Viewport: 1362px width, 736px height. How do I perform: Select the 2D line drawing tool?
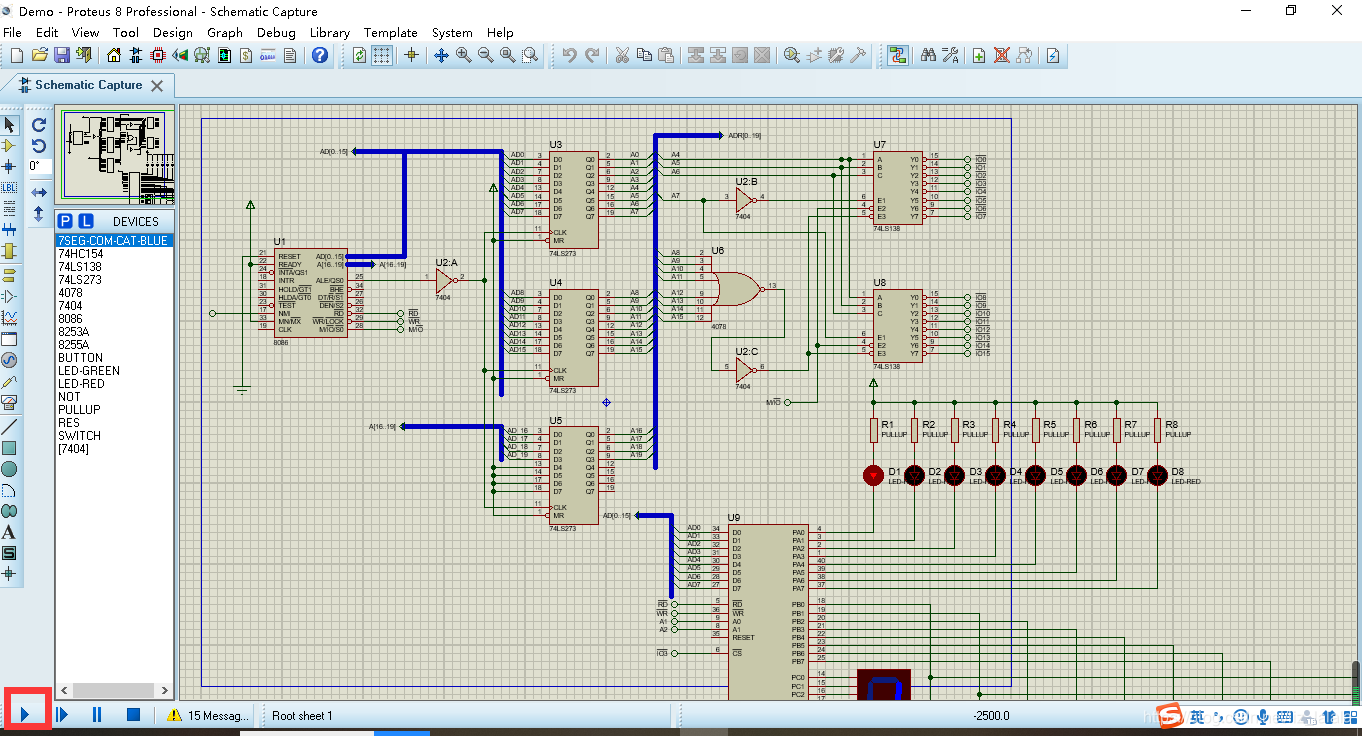pos(10,426)
